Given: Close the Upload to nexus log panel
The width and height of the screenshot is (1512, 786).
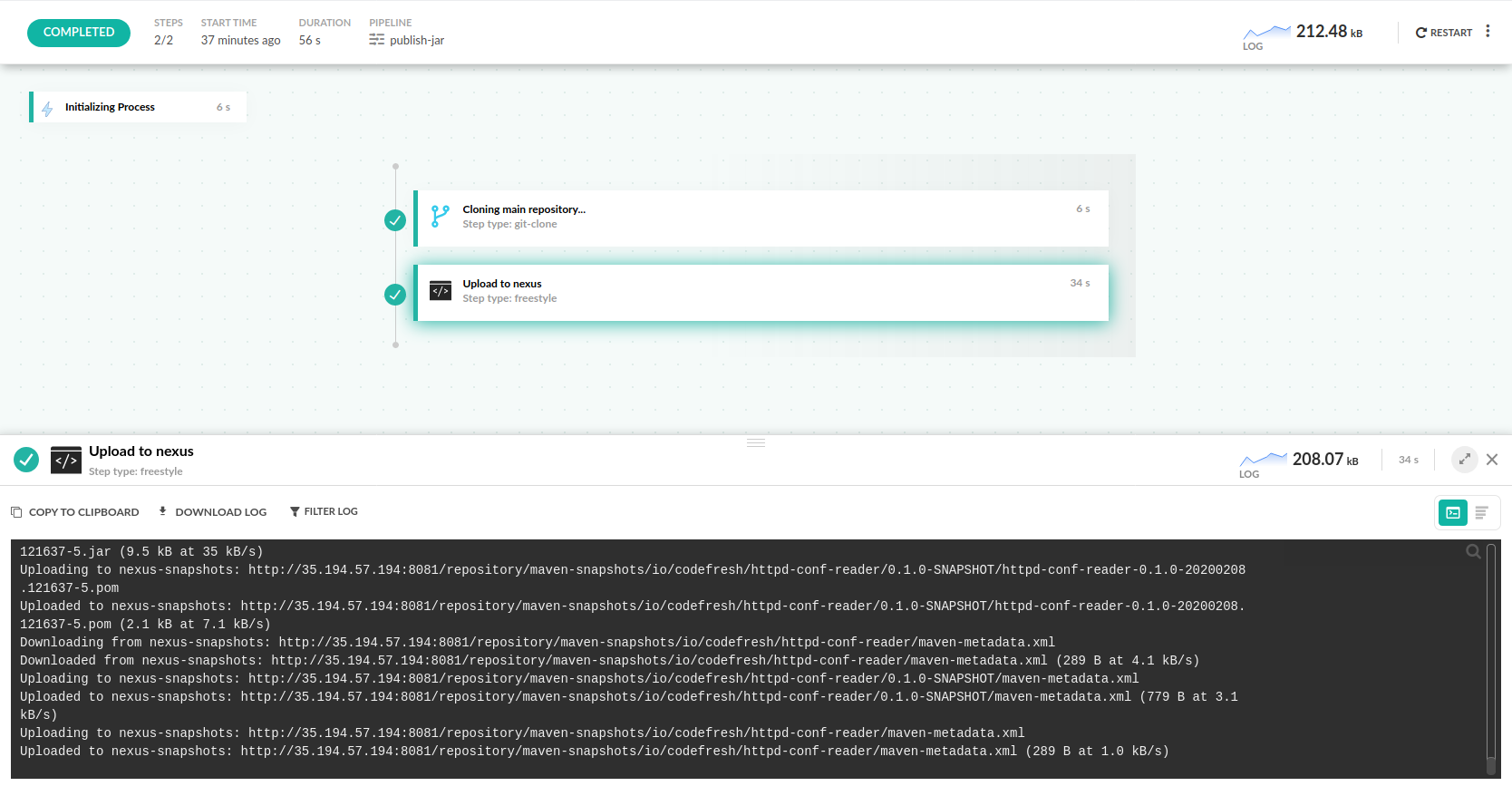Looking at the screenshot, I should click(x=1492, y=460).
